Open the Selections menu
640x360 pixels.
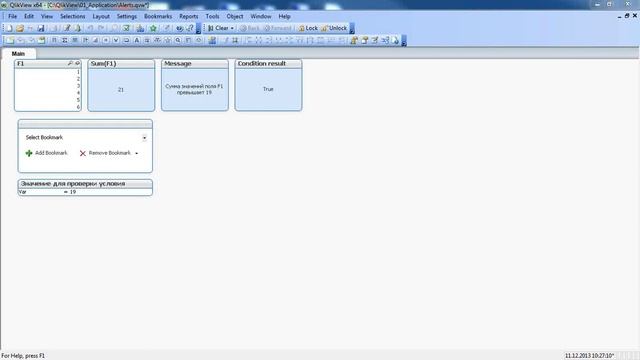point(73,16)
